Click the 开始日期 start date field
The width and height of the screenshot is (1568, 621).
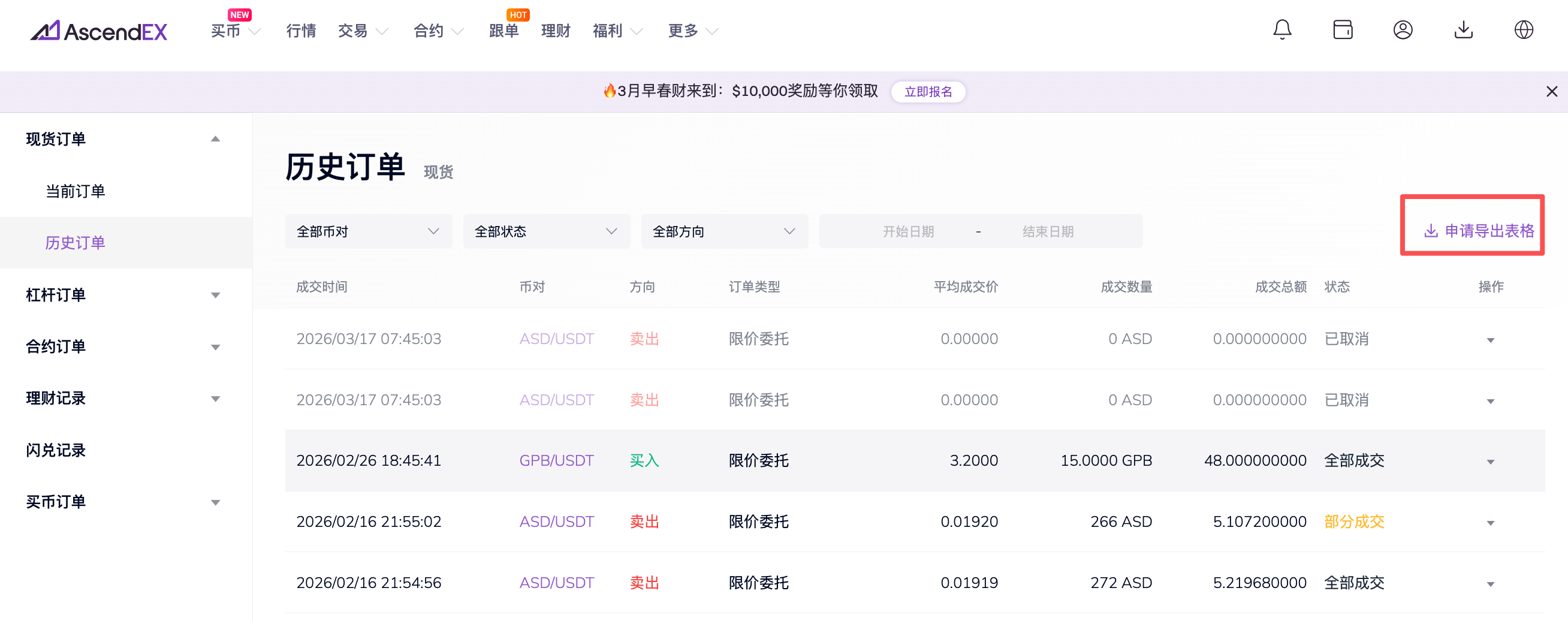[907, 231]
